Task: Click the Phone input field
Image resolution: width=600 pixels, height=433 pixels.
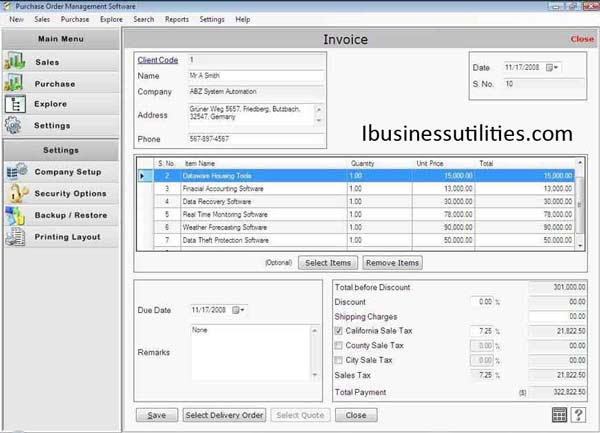Action: [256, 139]
